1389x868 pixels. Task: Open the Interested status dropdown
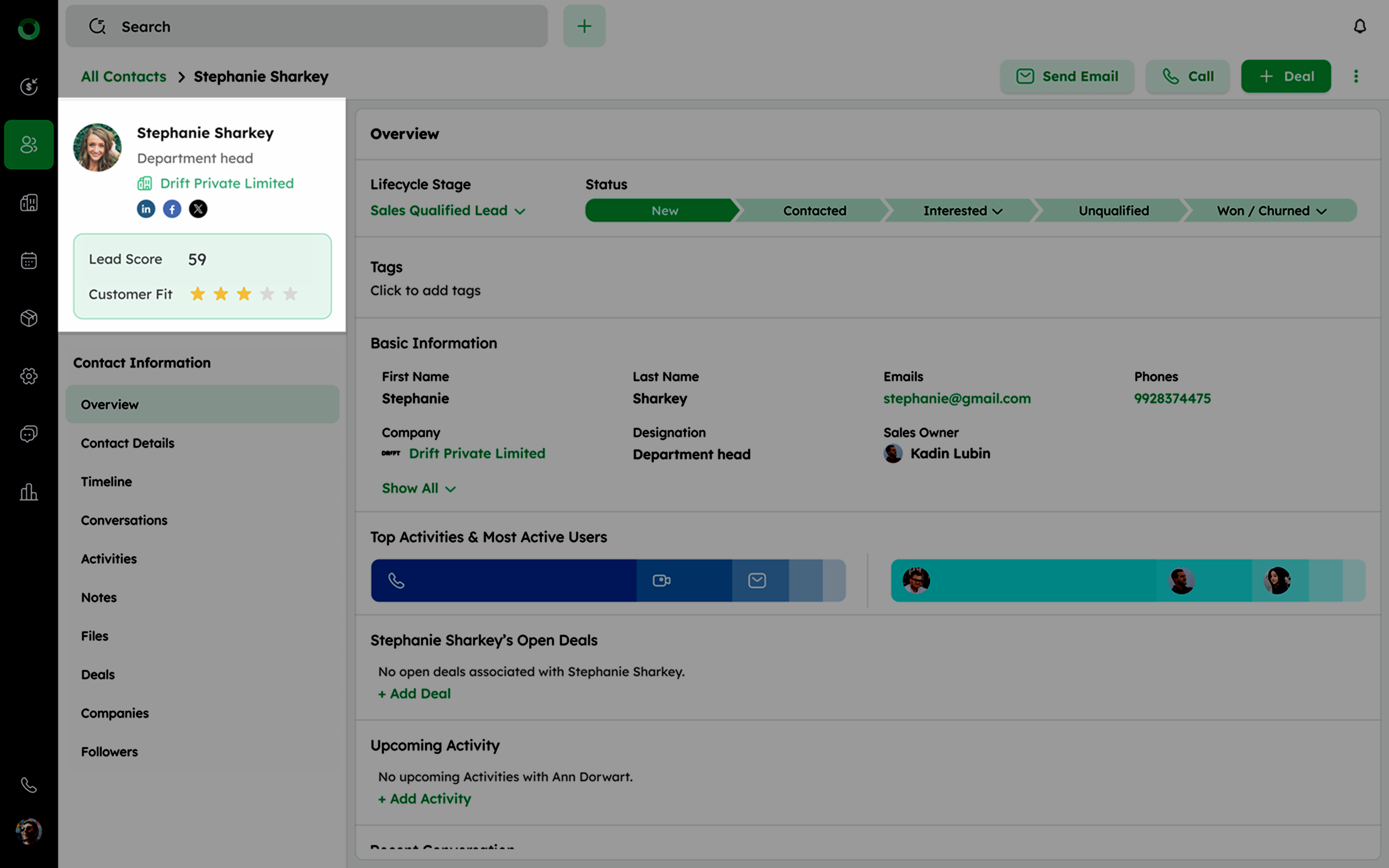tap(963, 211)
